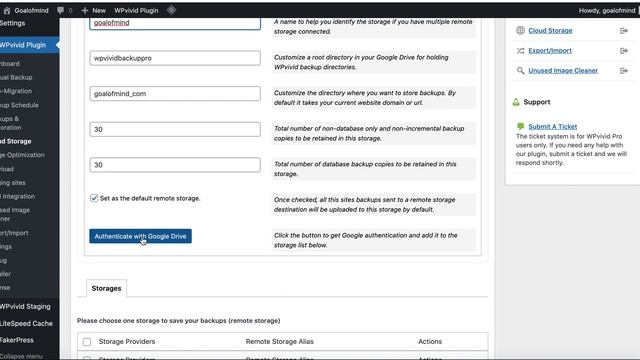Open the Submit A Ticket link

click(552, 127)
